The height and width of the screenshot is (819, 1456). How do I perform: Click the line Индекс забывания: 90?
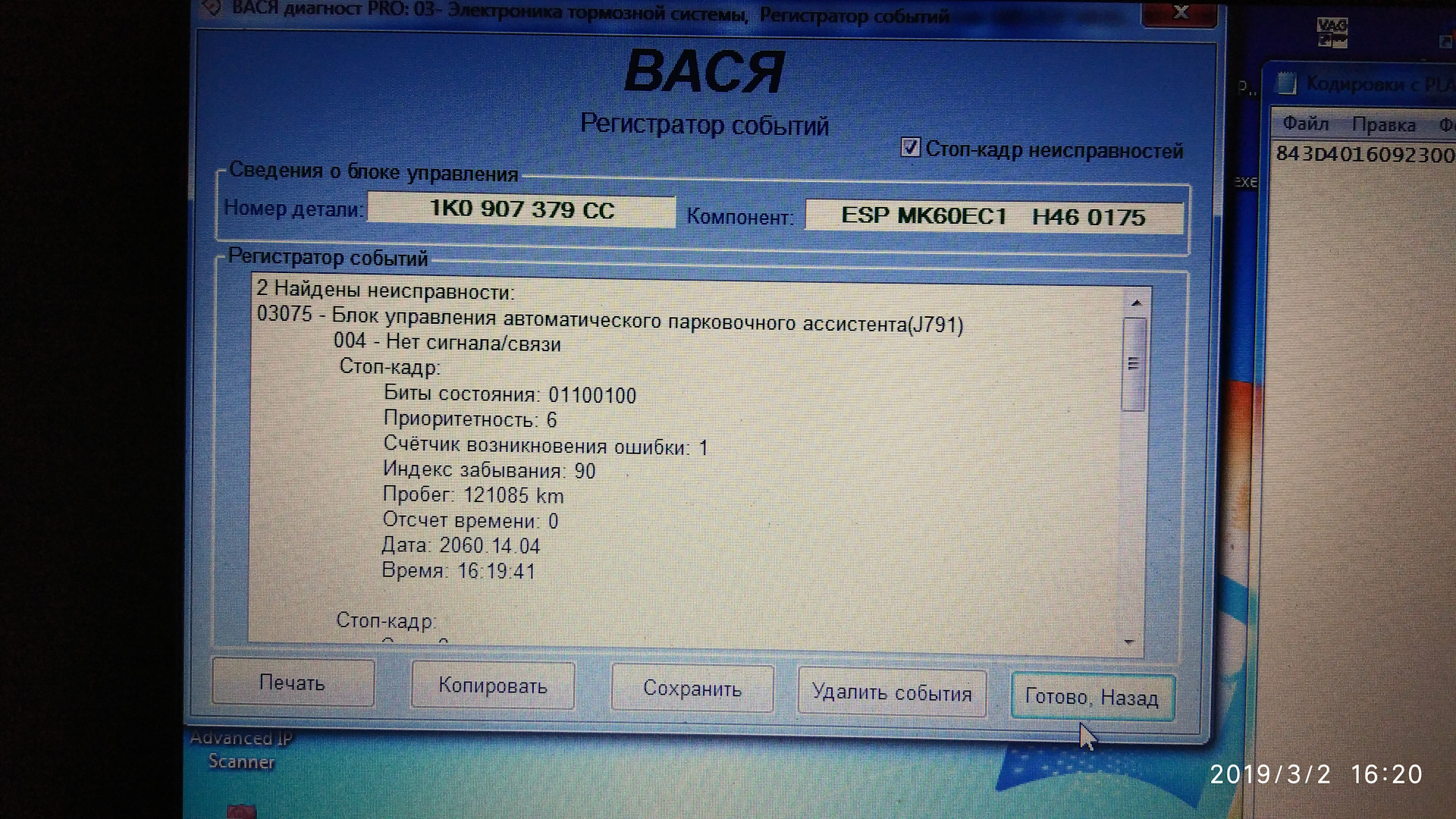point(489,470)
